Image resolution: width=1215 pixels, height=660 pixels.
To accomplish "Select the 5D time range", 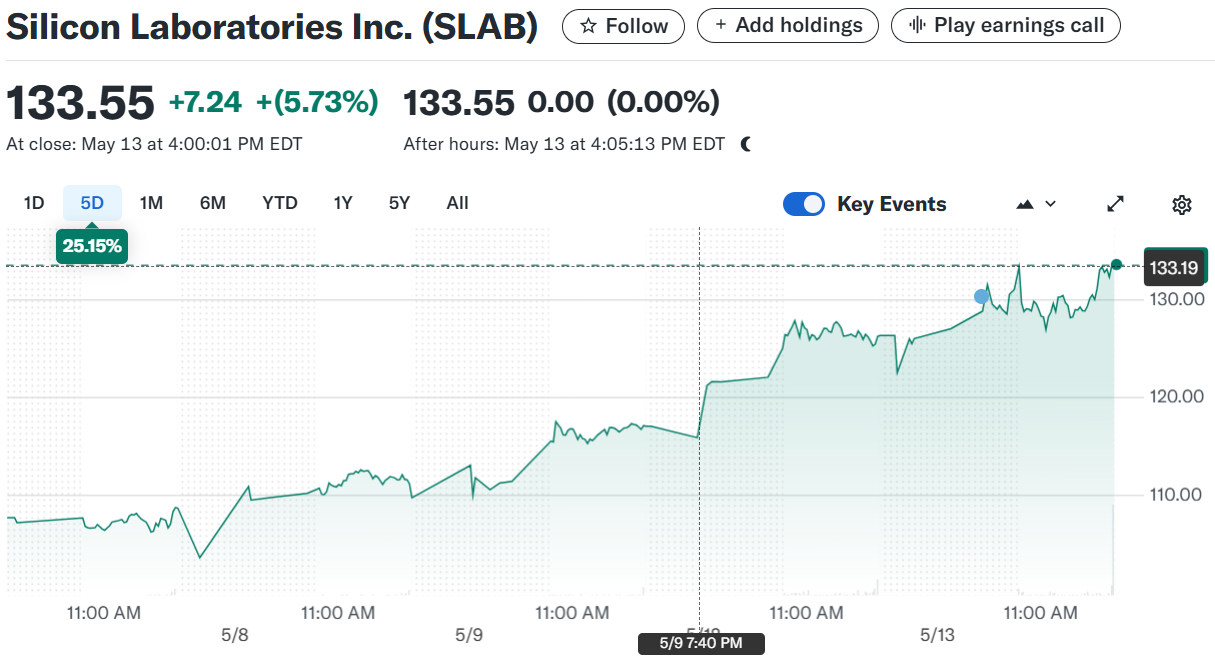I will (92, 203).
